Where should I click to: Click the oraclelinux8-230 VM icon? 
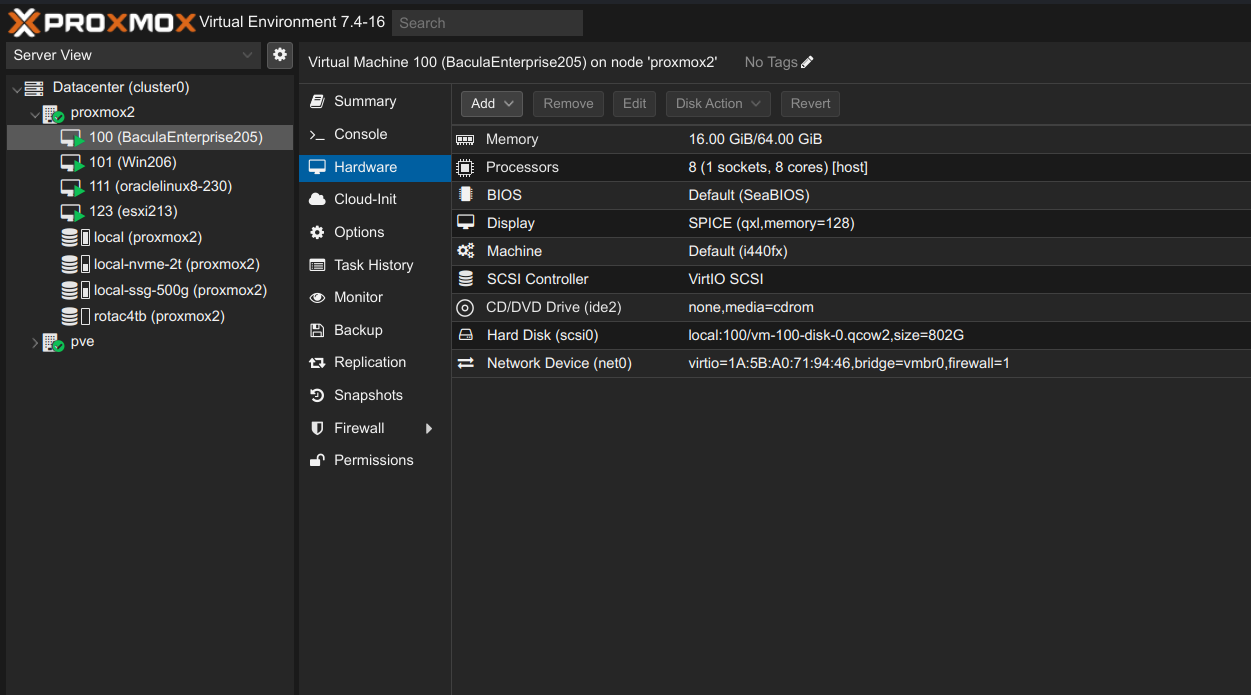point(72,187)
